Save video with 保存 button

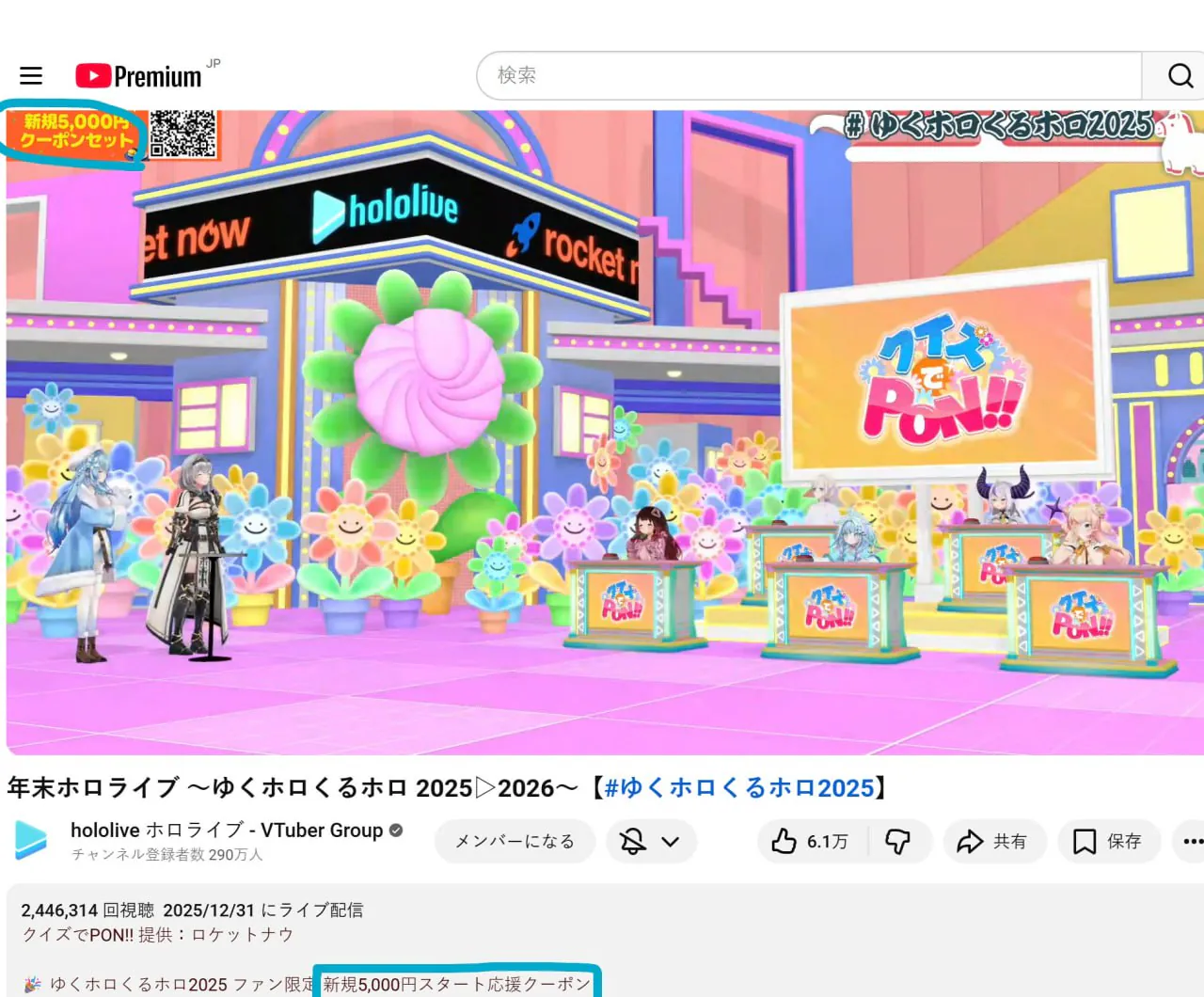[1108, 841]
